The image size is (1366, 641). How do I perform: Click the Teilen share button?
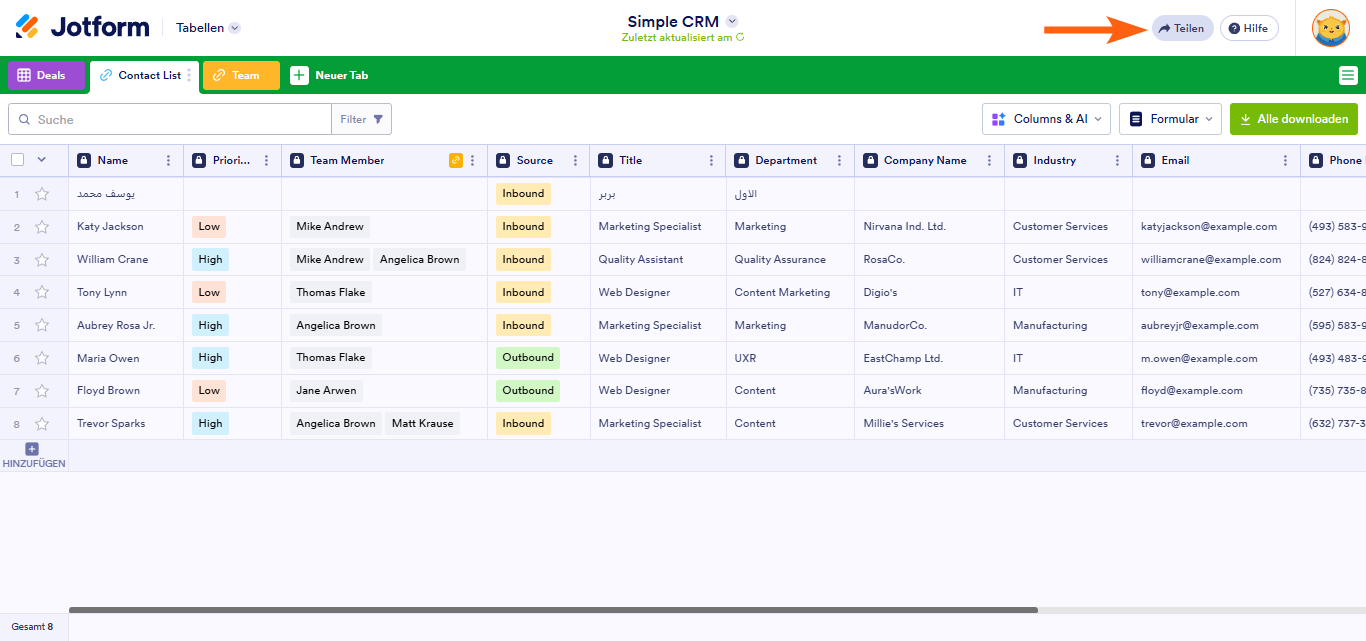pyautogui.click(x=1181, y=28)
